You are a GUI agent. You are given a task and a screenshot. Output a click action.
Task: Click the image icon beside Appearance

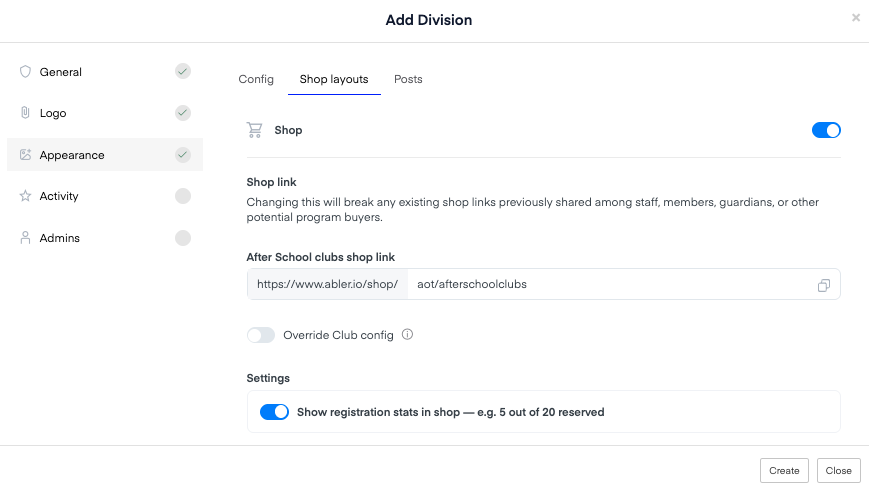coord(25,155)
